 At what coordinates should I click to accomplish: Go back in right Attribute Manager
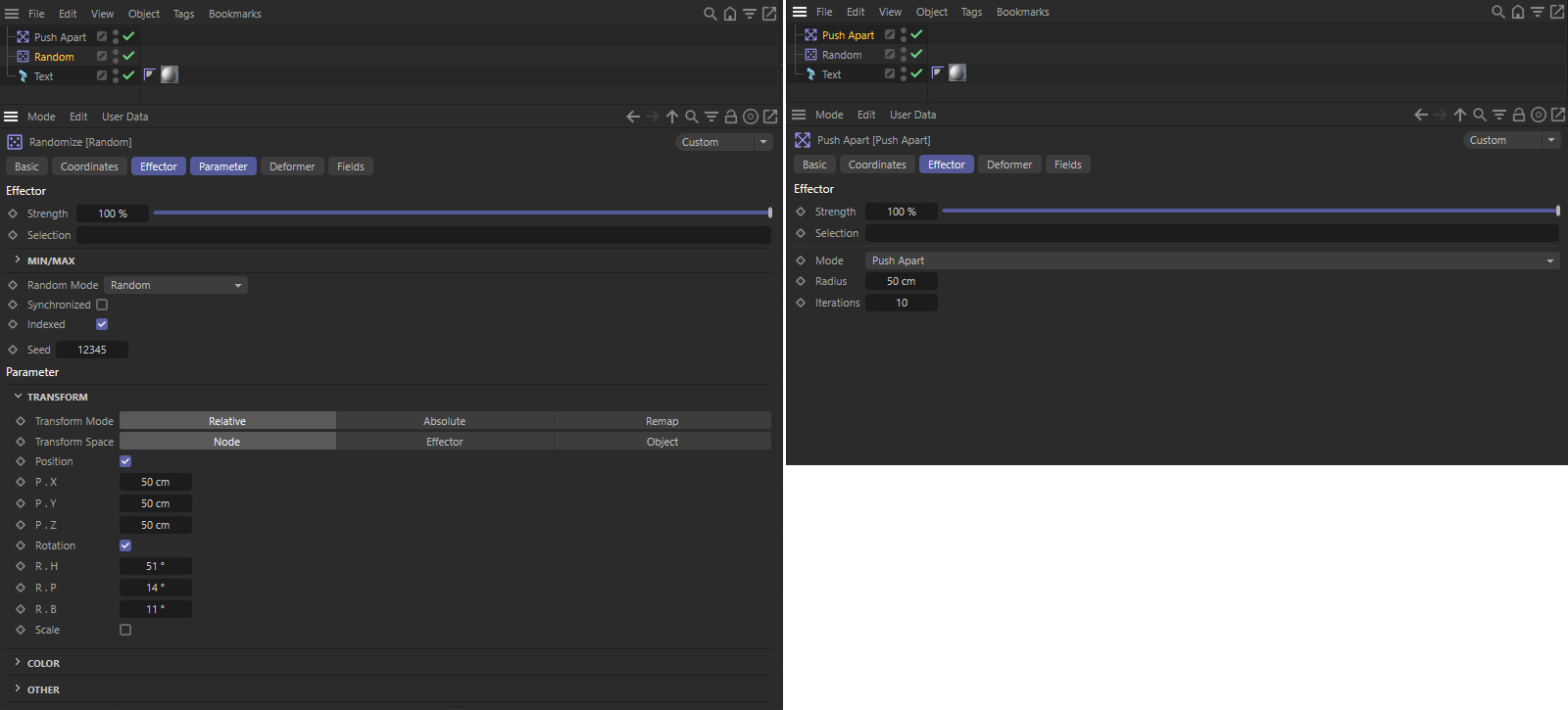[1421, 115]
